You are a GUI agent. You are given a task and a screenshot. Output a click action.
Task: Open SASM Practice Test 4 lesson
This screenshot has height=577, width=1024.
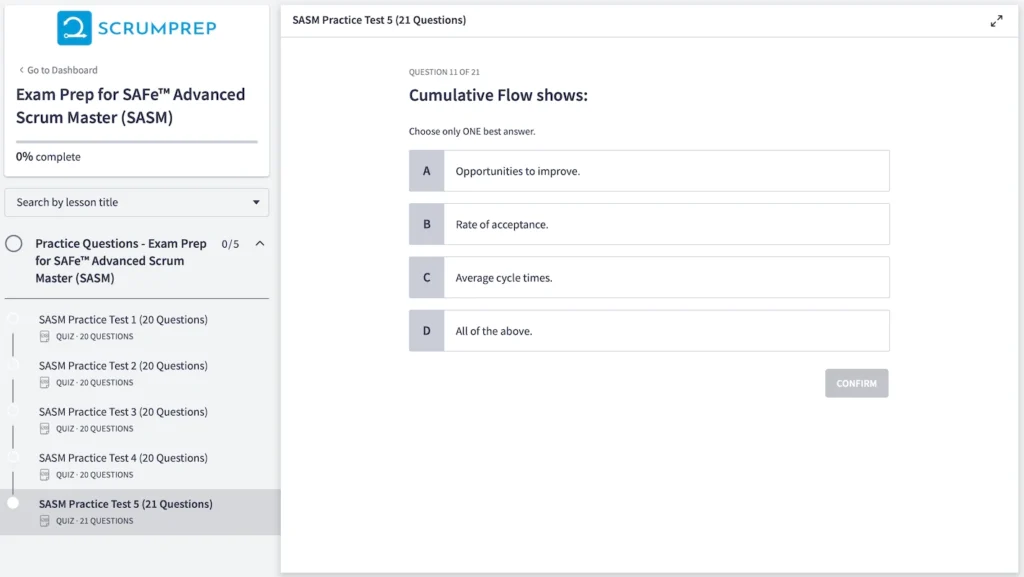pos(123,458)
